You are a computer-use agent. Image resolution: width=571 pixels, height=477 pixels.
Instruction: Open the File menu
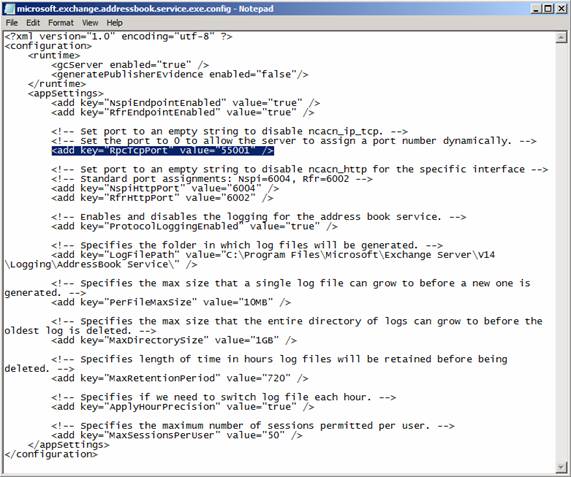12,23
